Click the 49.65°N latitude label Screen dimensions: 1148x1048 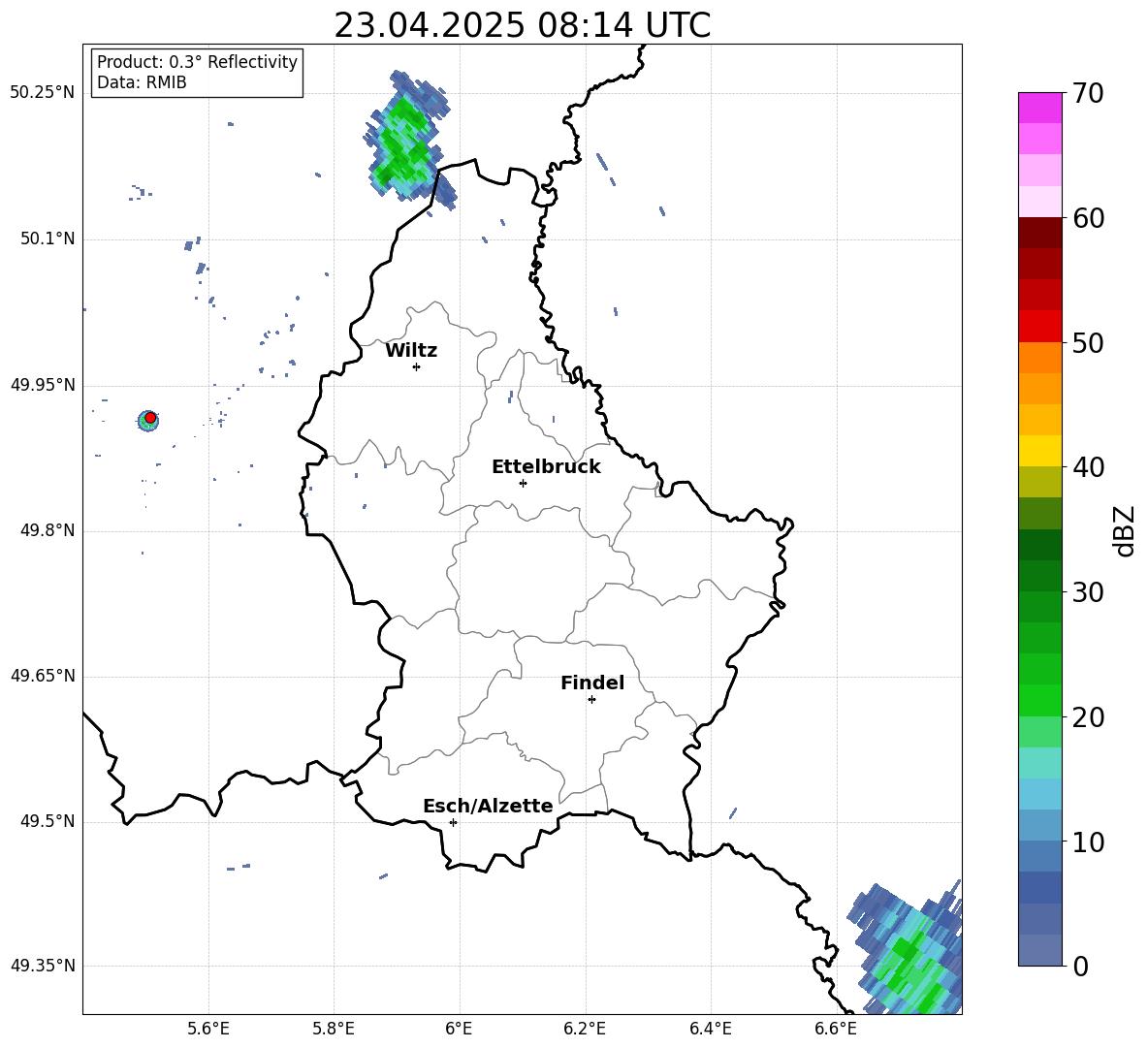pyautogui.click(x=43, y=676)
